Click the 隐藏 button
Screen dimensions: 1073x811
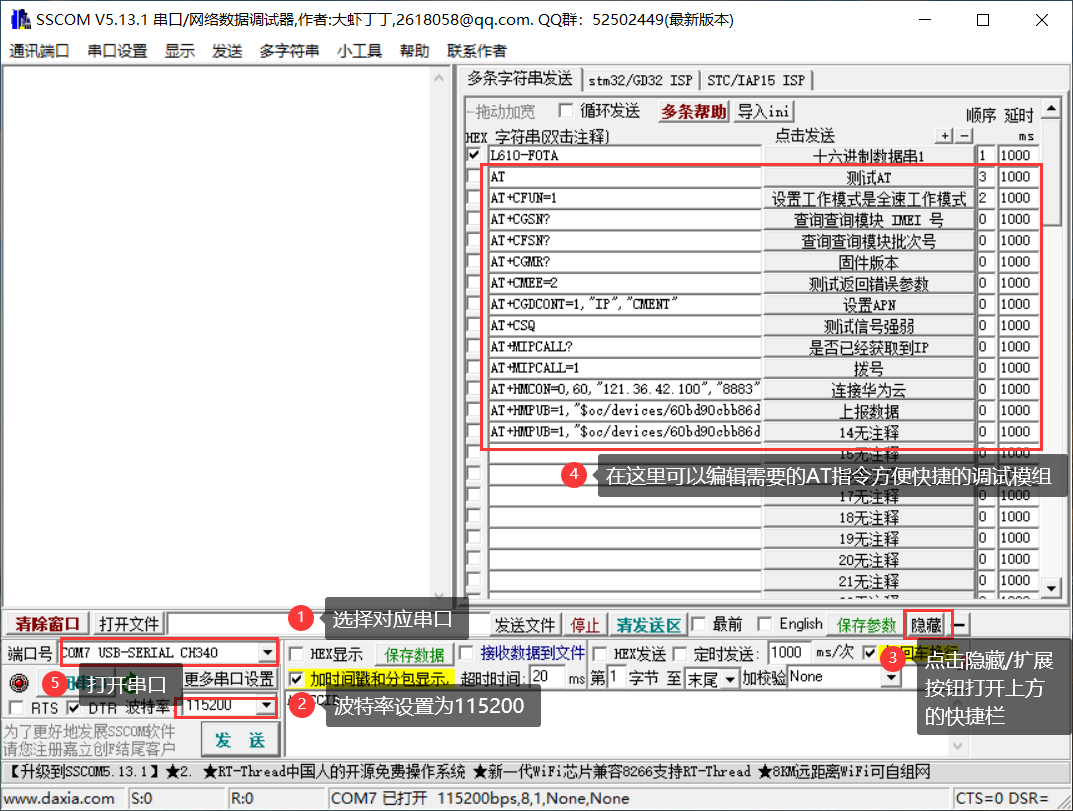pyautogui.click(x=927, y=625)
